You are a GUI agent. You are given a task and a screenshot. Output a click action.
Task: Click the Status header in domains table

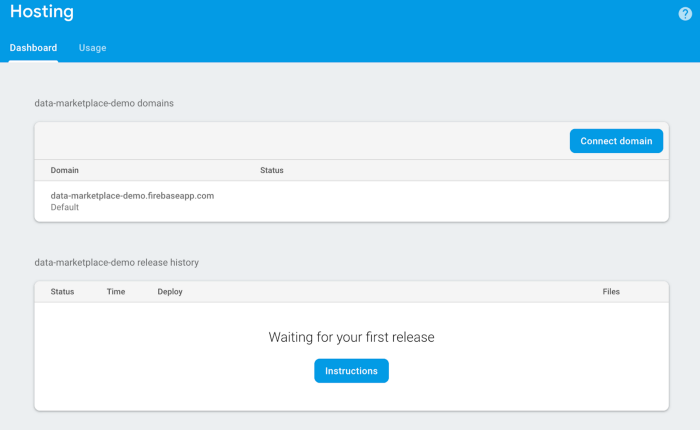[x=272, y=170]
